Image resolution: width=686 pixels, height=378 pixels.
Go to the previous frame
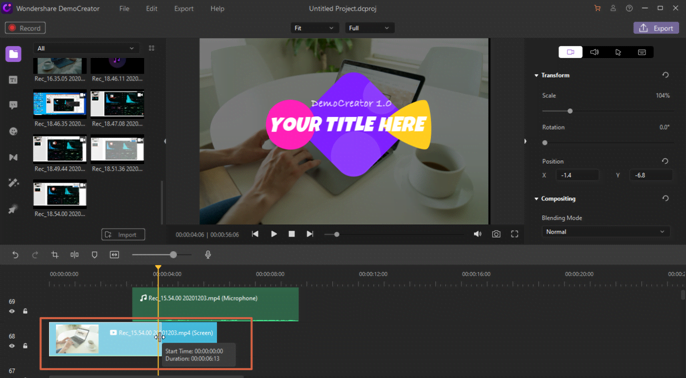pos(255,234)
